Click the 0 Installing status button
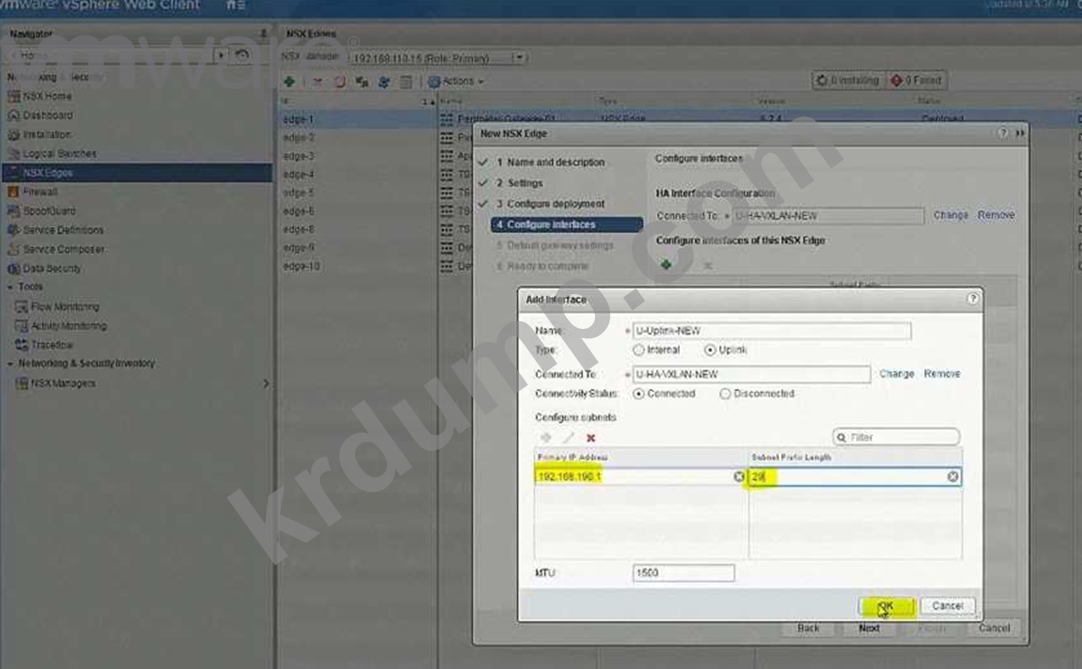The height and width of the screenshot is (669, 1082). [x=848, y=80]
